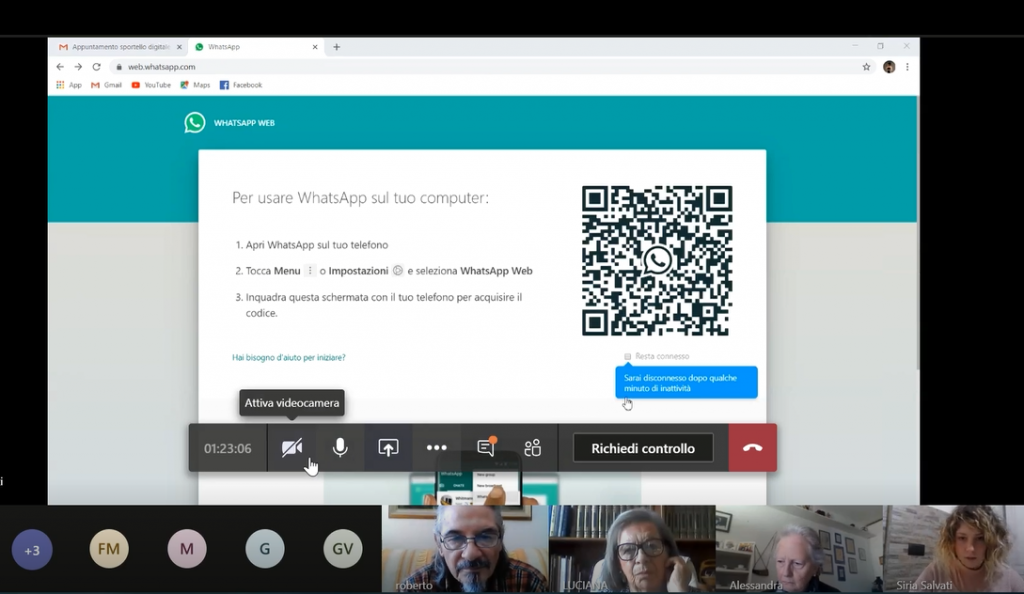Select roberto's video thumbnail
Screen dimensions: 1024x594
pos(465,549)
